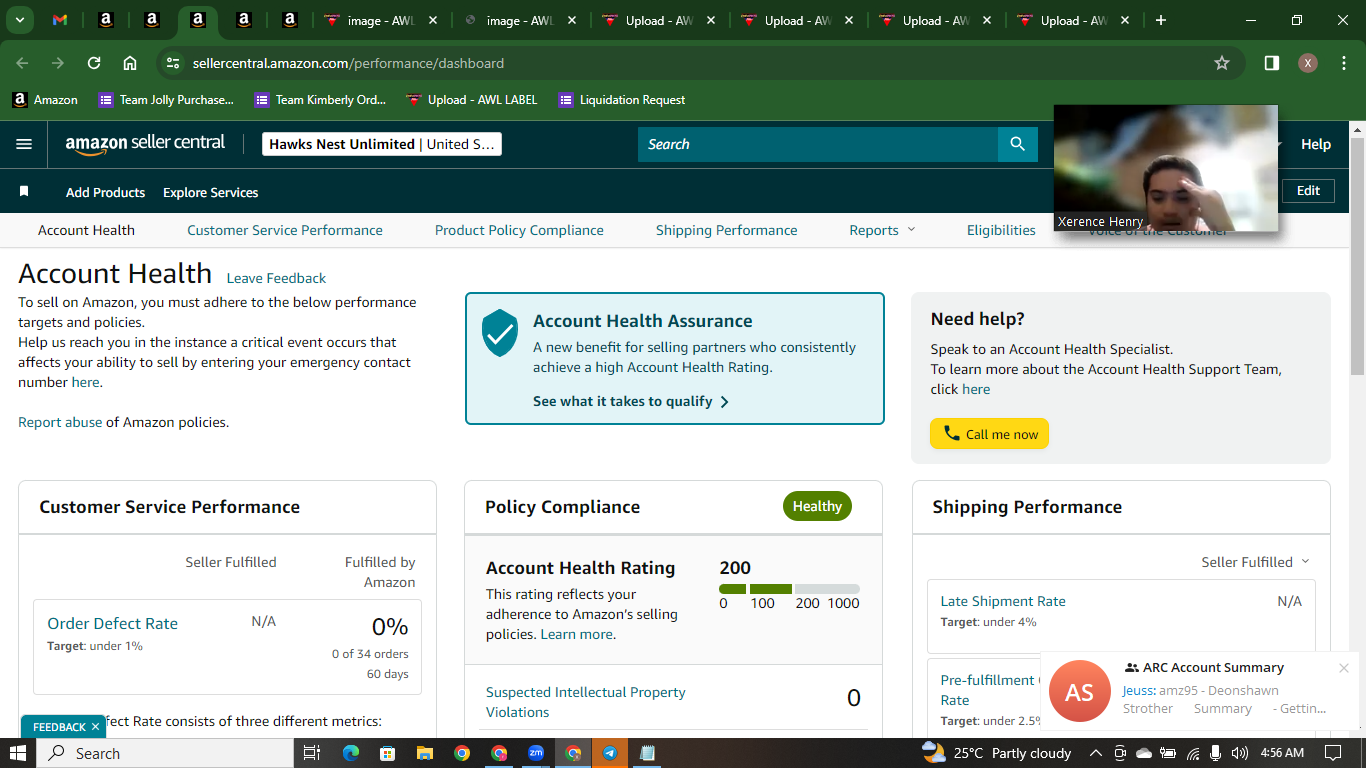
Task: Click the Chrome address bar URL
Action: pyautogui.click(x=348, y=63)
